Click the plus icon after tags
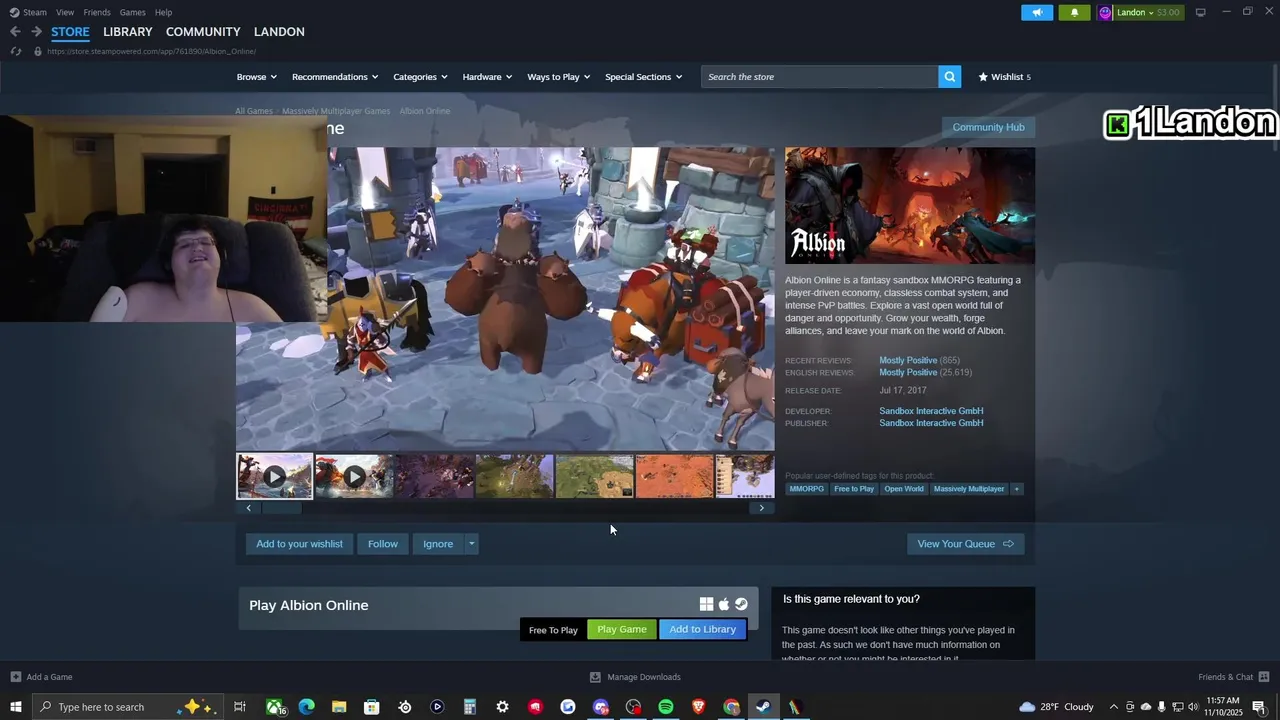Image resolution: width=1280 pixels, height=720 pixels. pyautogui.click(x=1016, y=489)
